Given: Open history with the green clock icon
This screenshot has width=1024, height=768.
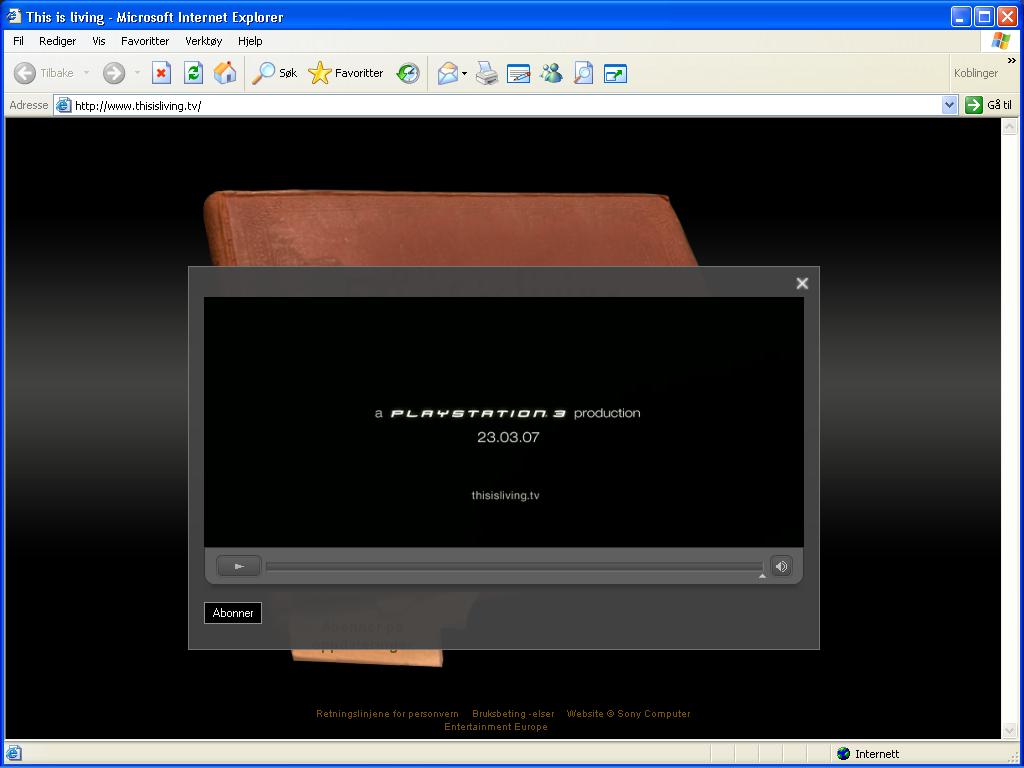Looking at the screenshot, I should pyautogui.click(x=408, y=73).
